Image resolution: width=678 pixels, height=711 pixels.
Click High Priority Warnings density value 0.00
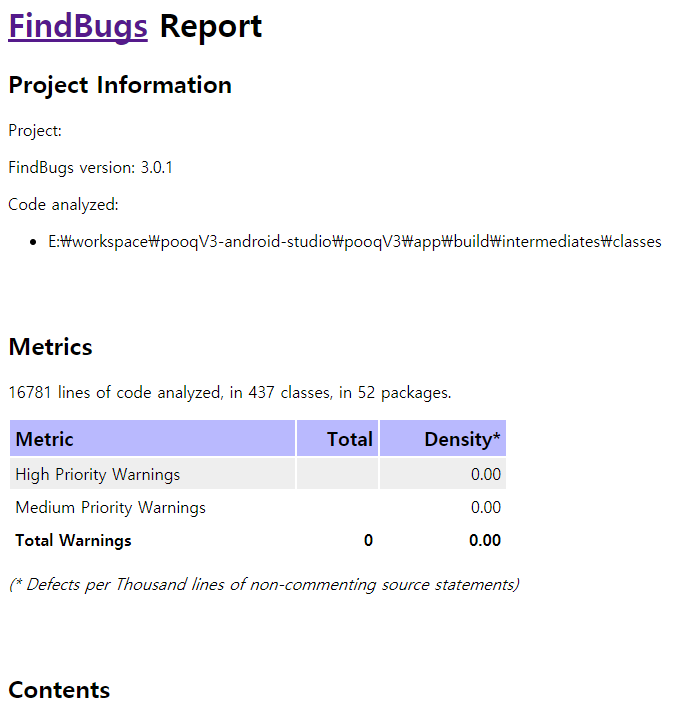point(486,474)
